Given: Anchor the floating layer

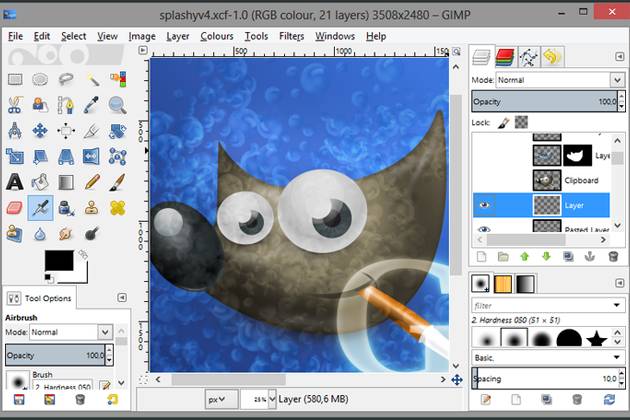Looking at the screenshot, I should click(589, 256).
